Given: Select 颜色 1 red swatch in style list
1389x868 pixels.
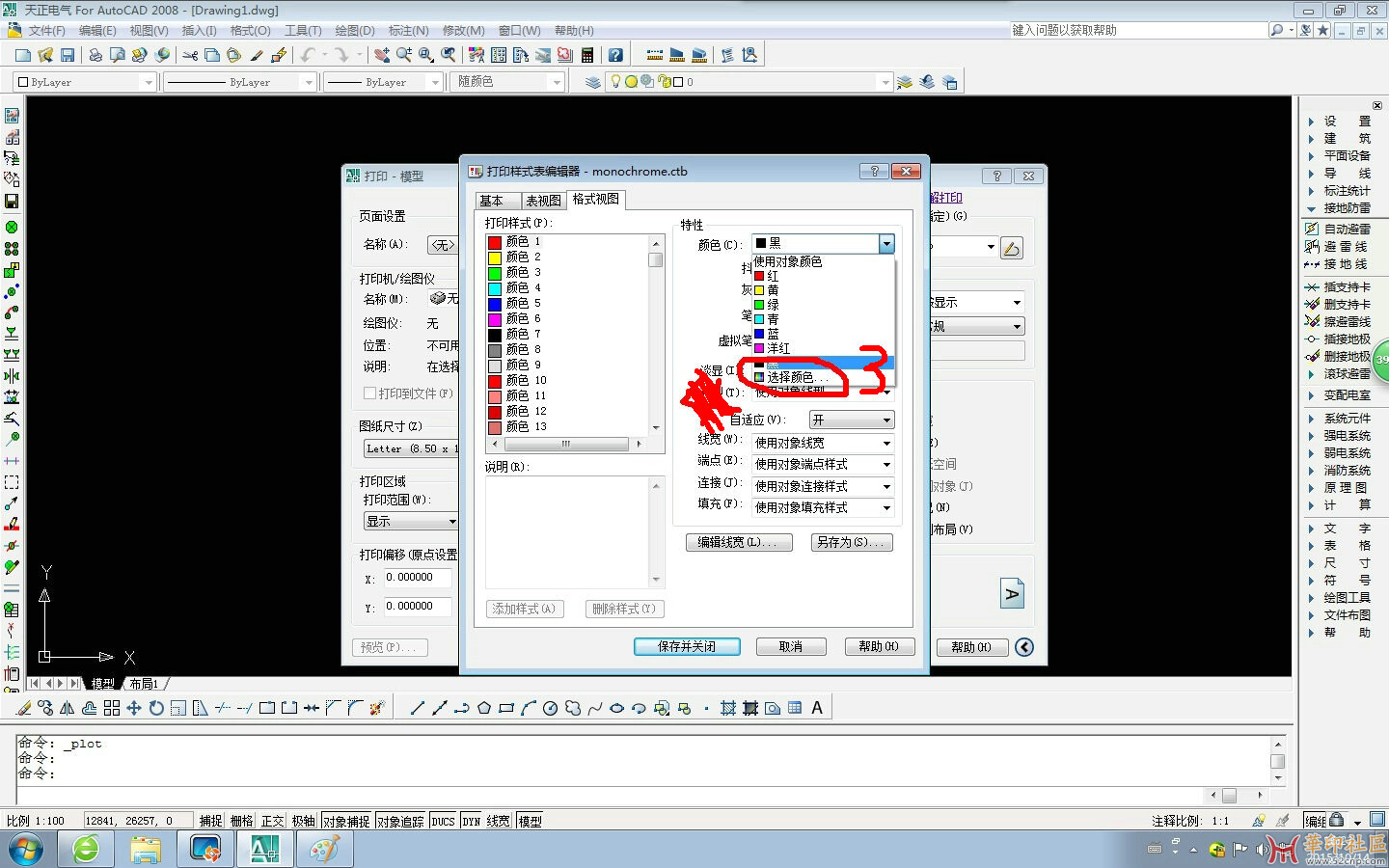Looking at the screenshot, I should (495, 242).
